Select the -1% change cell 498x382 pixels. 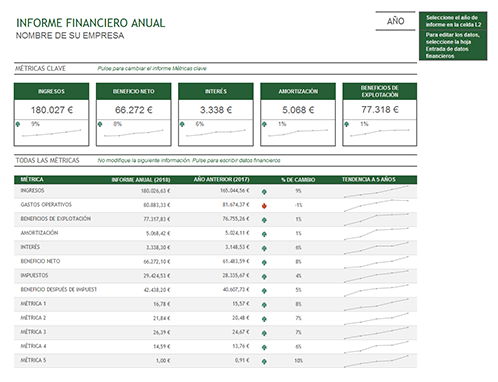pos(298,205)
